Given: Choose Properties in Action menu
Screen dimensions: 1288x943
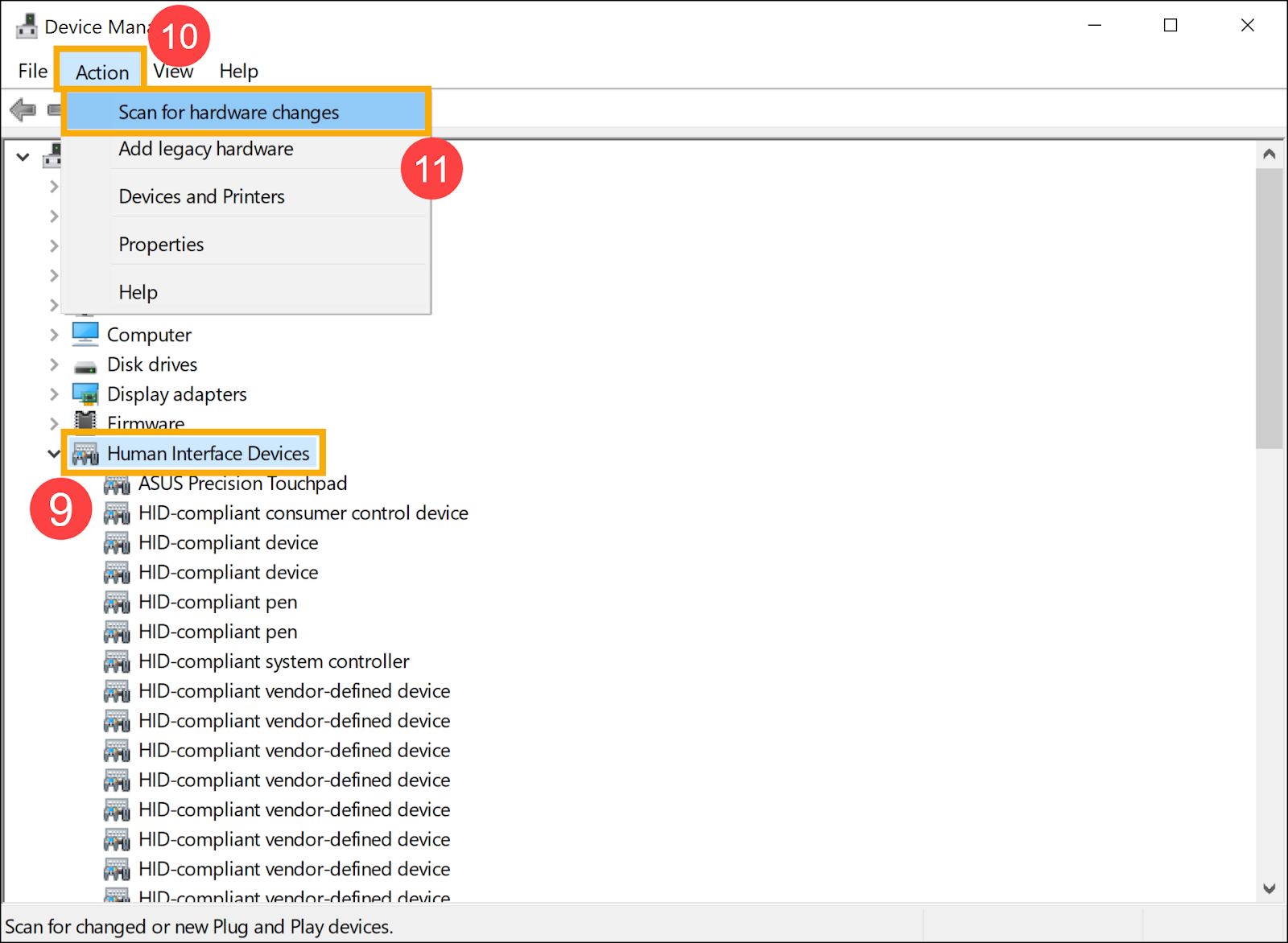Looking at the screenshot, I should click(246, 245).
